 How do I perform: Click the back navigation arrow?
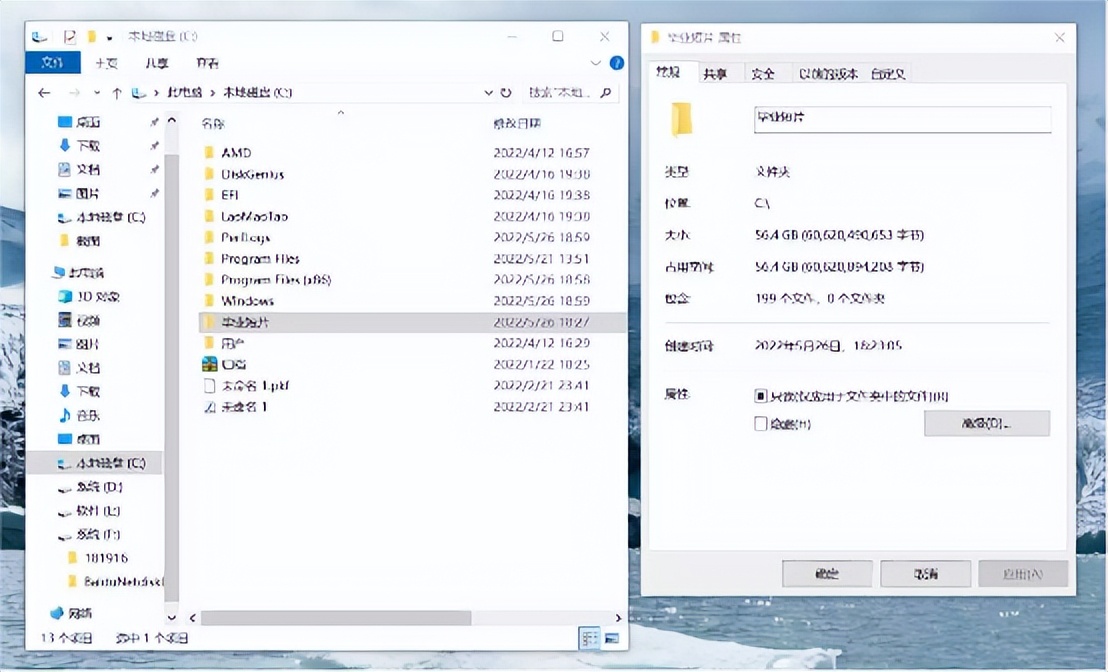(x=44, y=92)
